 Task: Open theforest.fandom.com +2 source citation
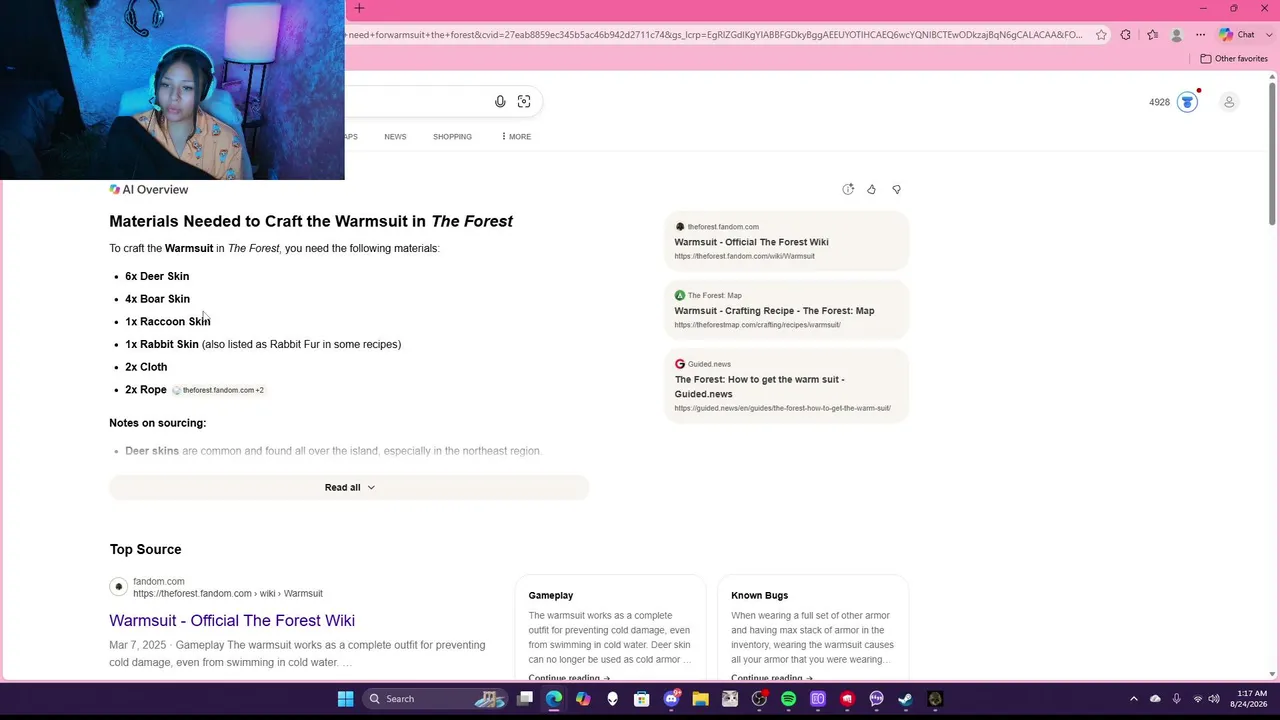tap(218, 390)
